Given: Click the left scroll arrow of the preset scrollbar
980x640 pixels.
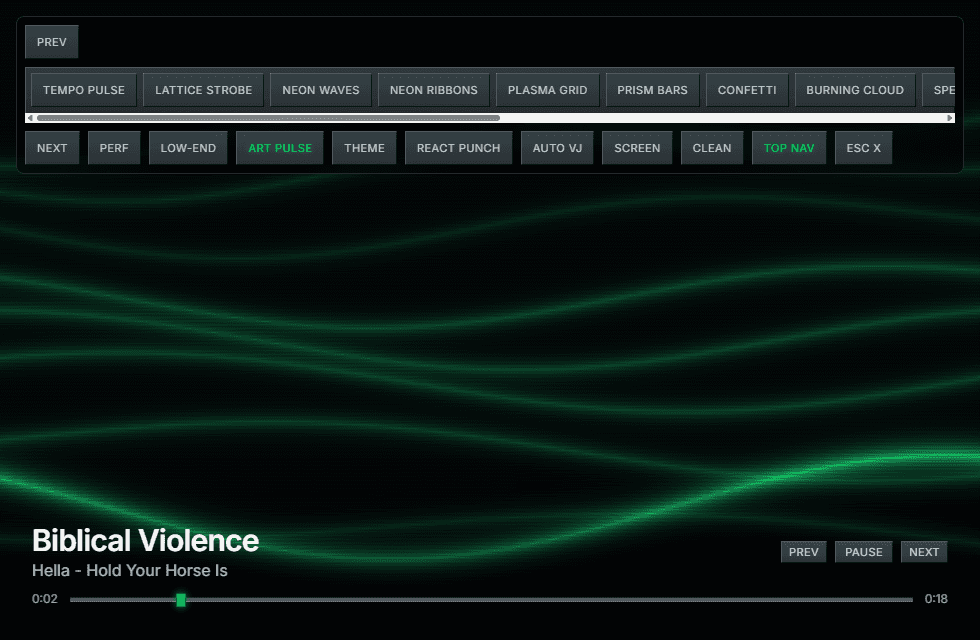Looking at the screenshot, I should click(x=30, y=118).
